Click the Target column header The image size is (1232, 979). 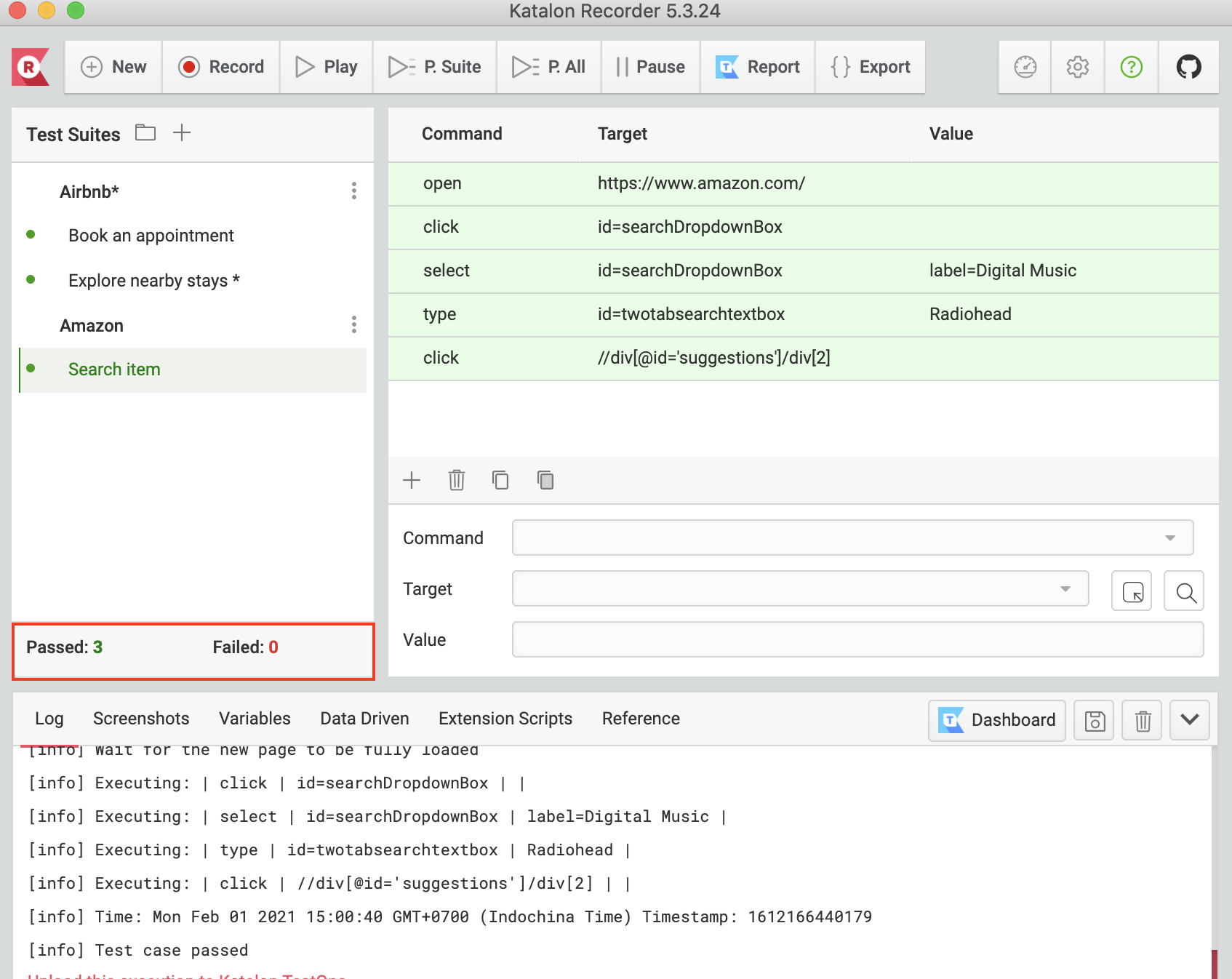tap(623, 134)
